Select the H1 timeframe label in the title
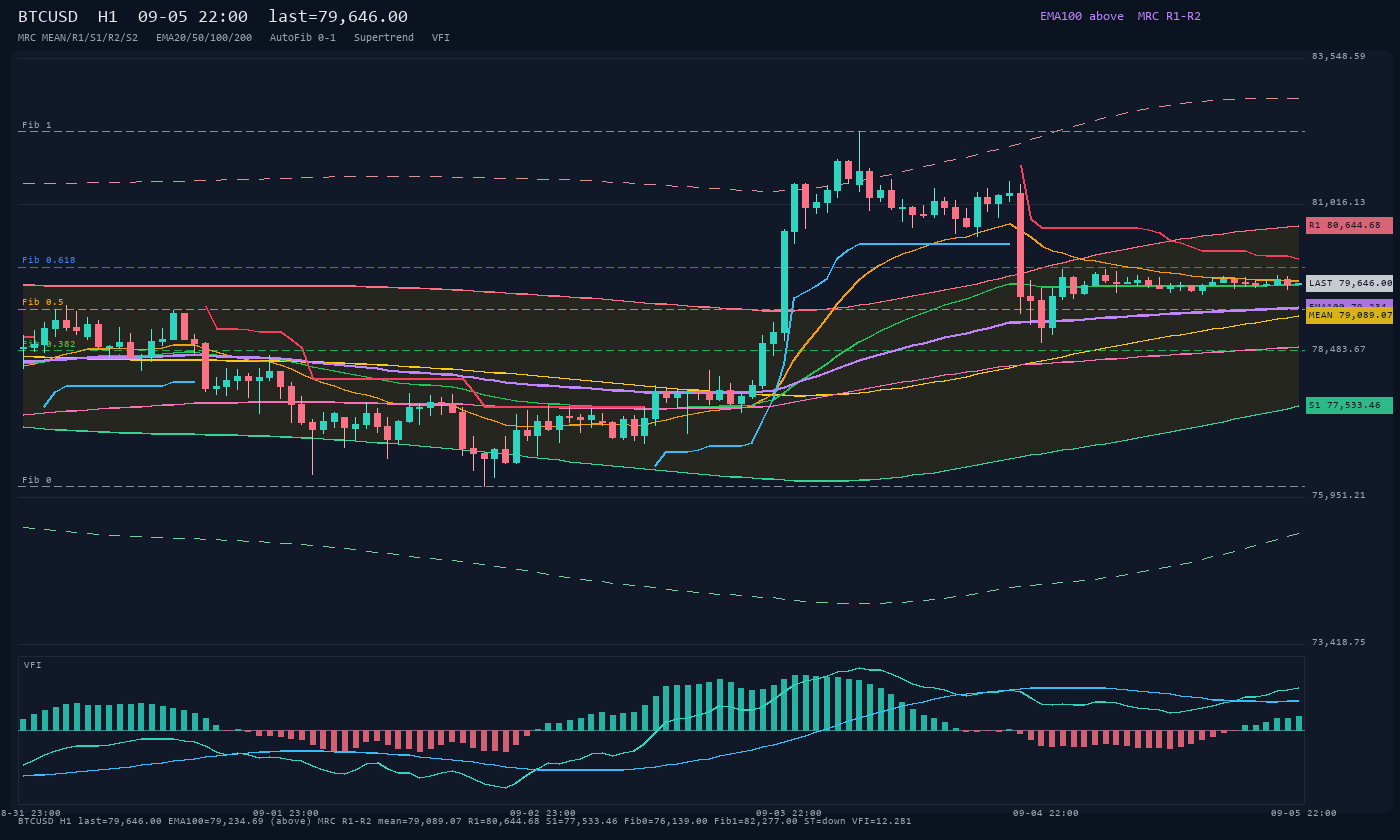The height and width of the screenshot is (840, 1400). click(108, 17)
